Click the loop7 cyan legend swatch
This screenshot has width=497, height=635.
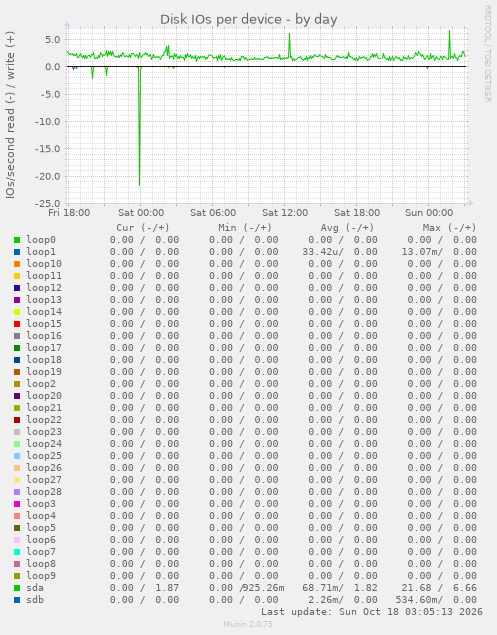(17, 552)
